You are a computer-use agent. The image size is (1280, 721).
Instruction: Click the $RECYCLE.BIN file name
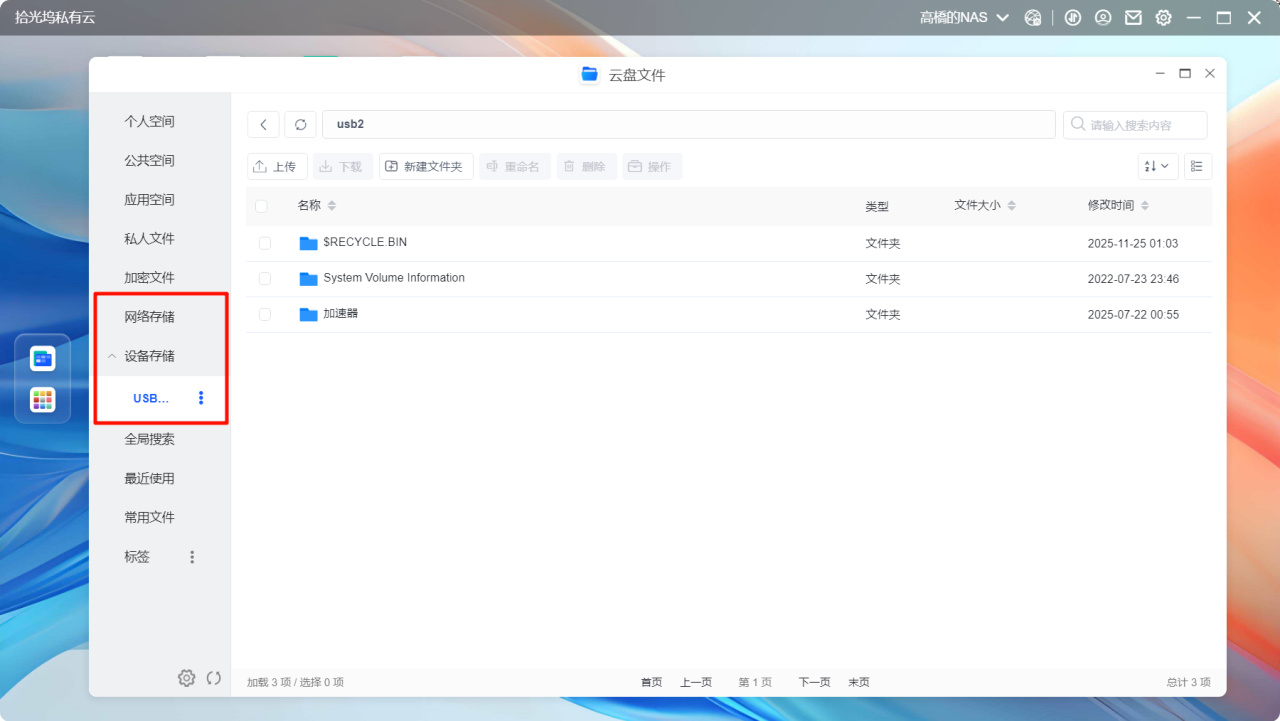(365, 242)
